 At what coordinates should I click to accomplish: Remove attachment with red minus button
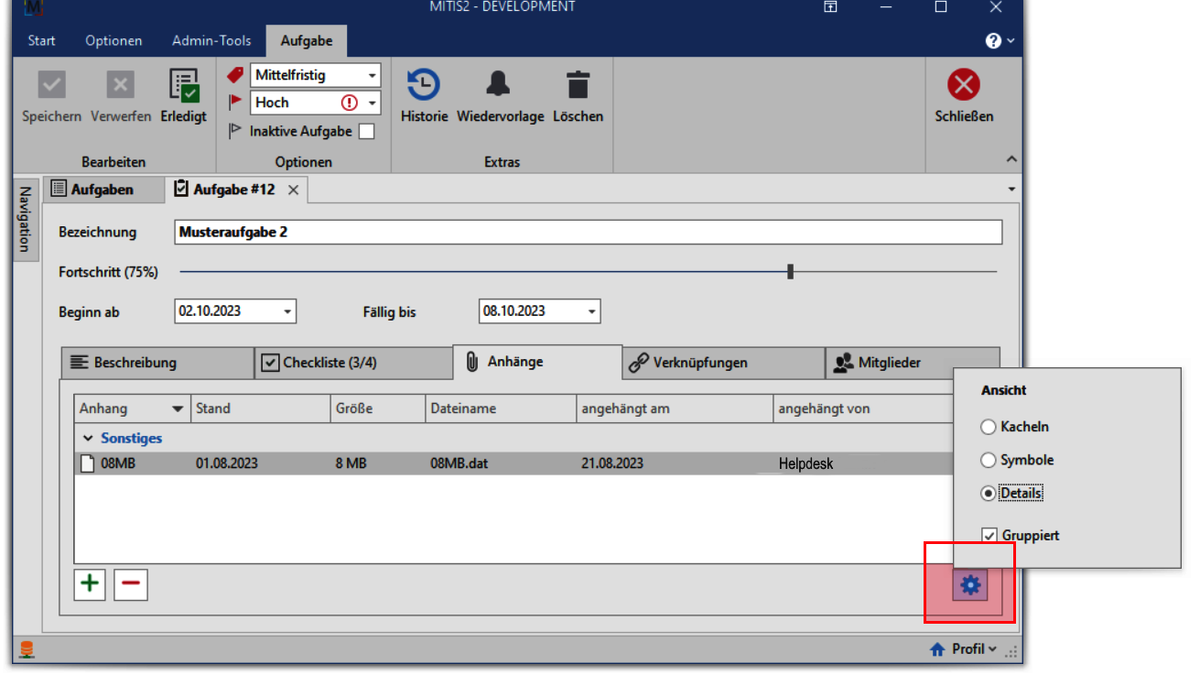[x=130, y=584]
